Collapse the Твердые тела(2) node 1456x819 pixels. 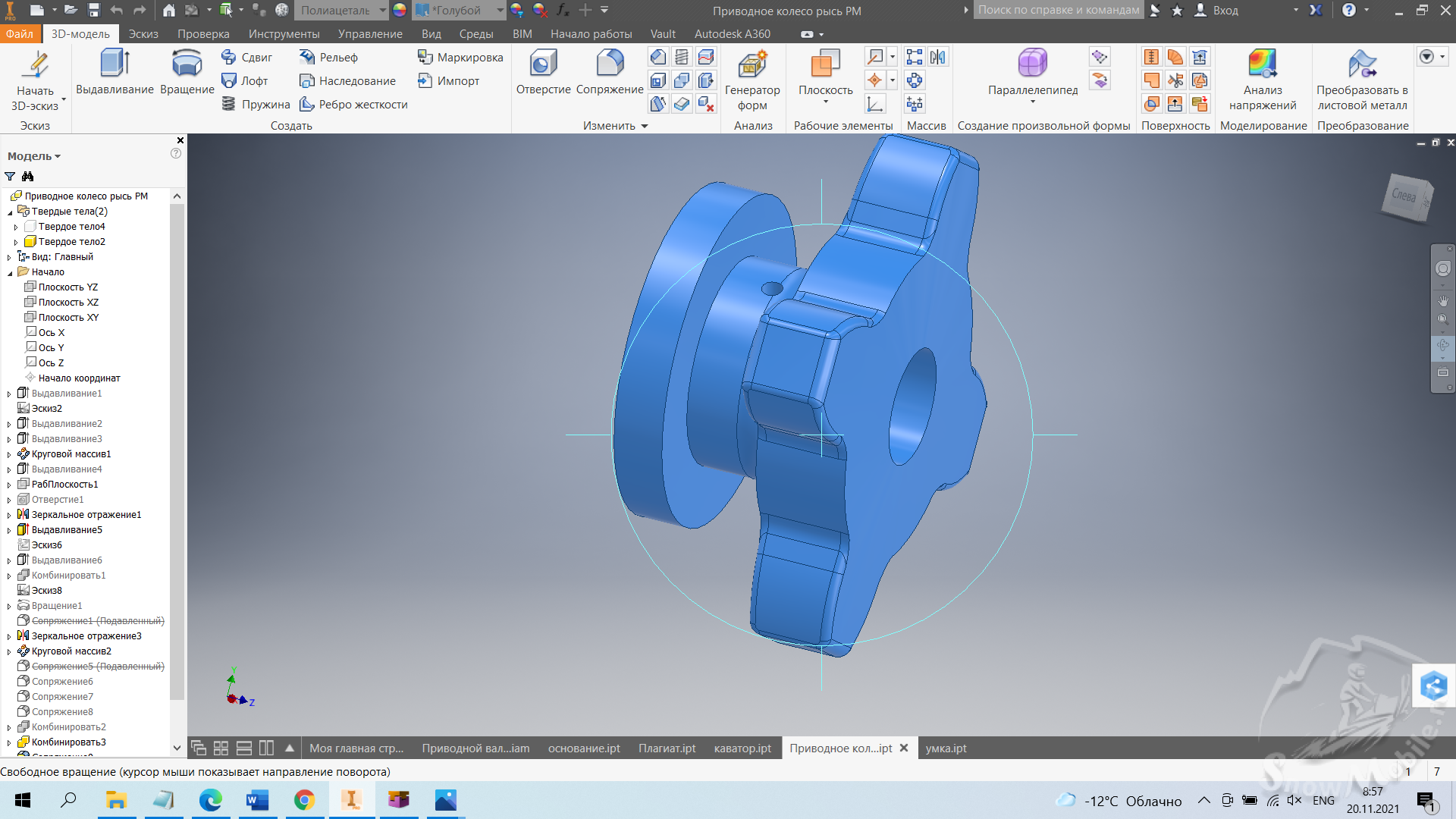coord(10,212)
